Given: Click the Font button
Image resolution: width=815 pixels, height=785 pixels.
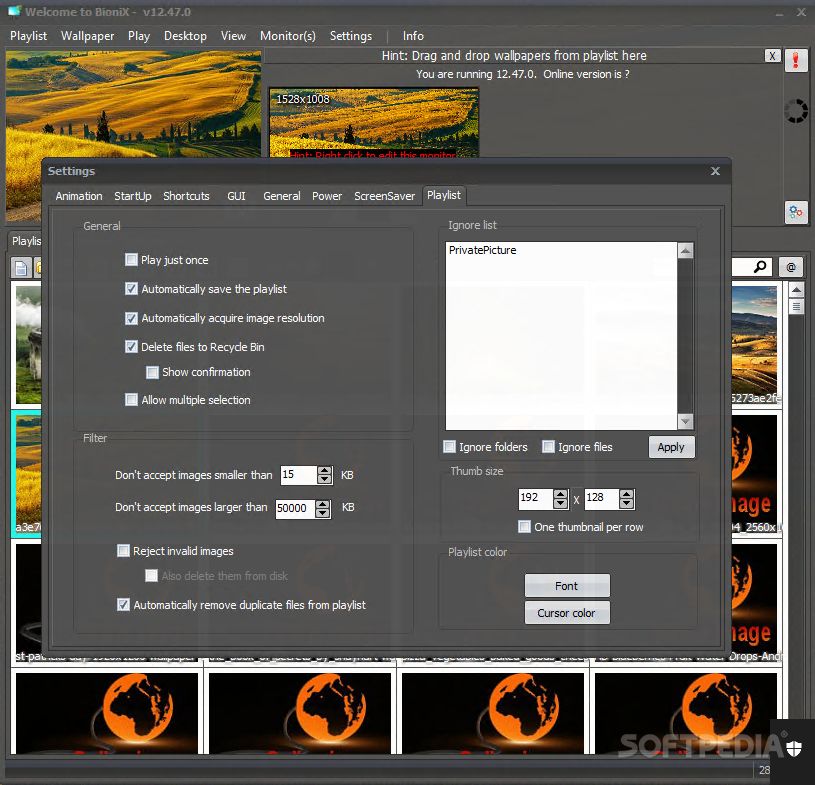Looking at the screenshot, I should [x=567, y=586].
